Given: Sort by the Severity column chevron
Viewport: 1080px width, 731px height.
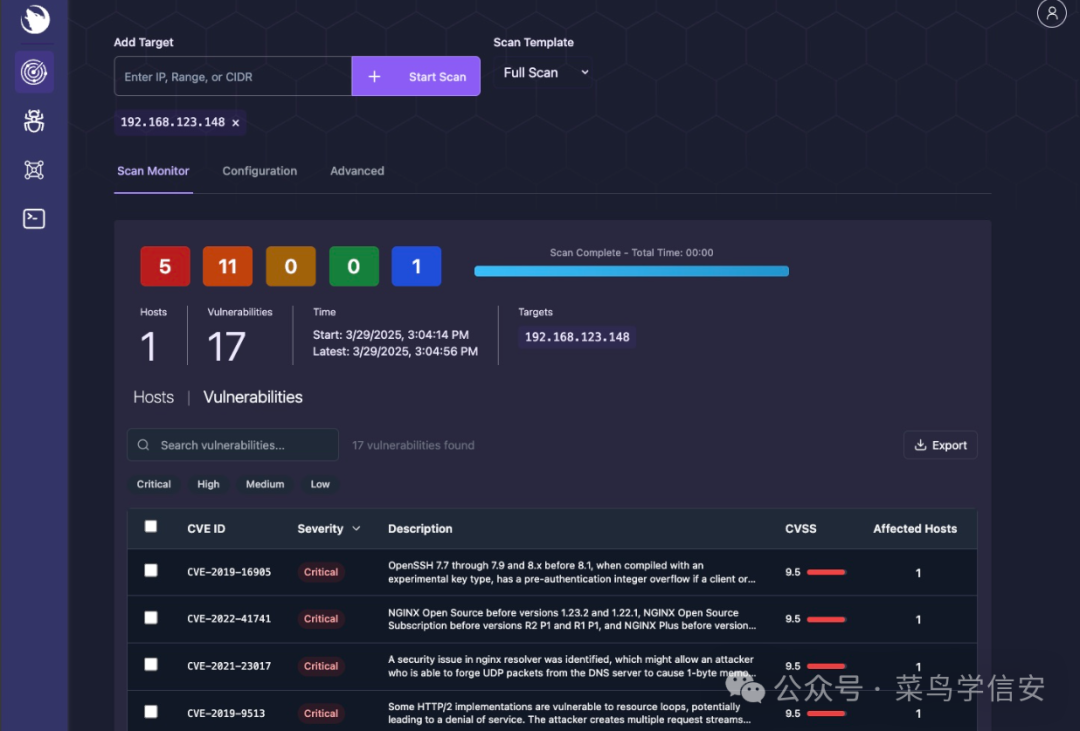Looking at the screenshot, I should point(356,528).
